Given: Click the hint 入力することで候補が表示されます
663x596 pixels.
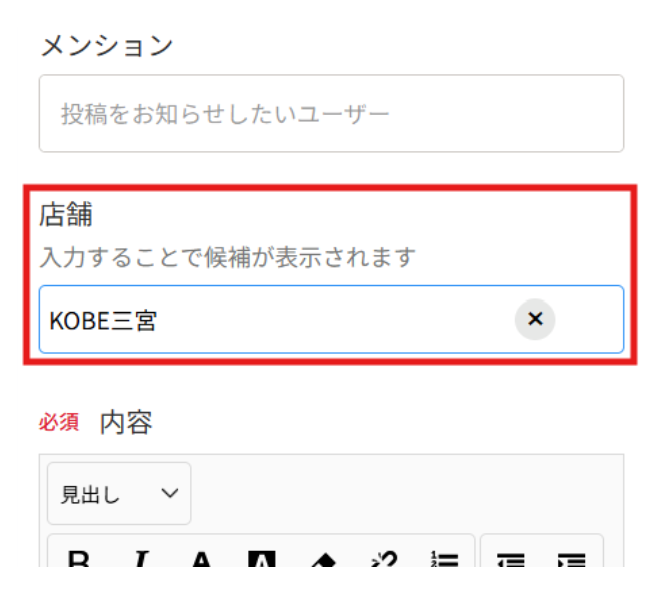Looking at the screenshot, I should tap(228, 257).
